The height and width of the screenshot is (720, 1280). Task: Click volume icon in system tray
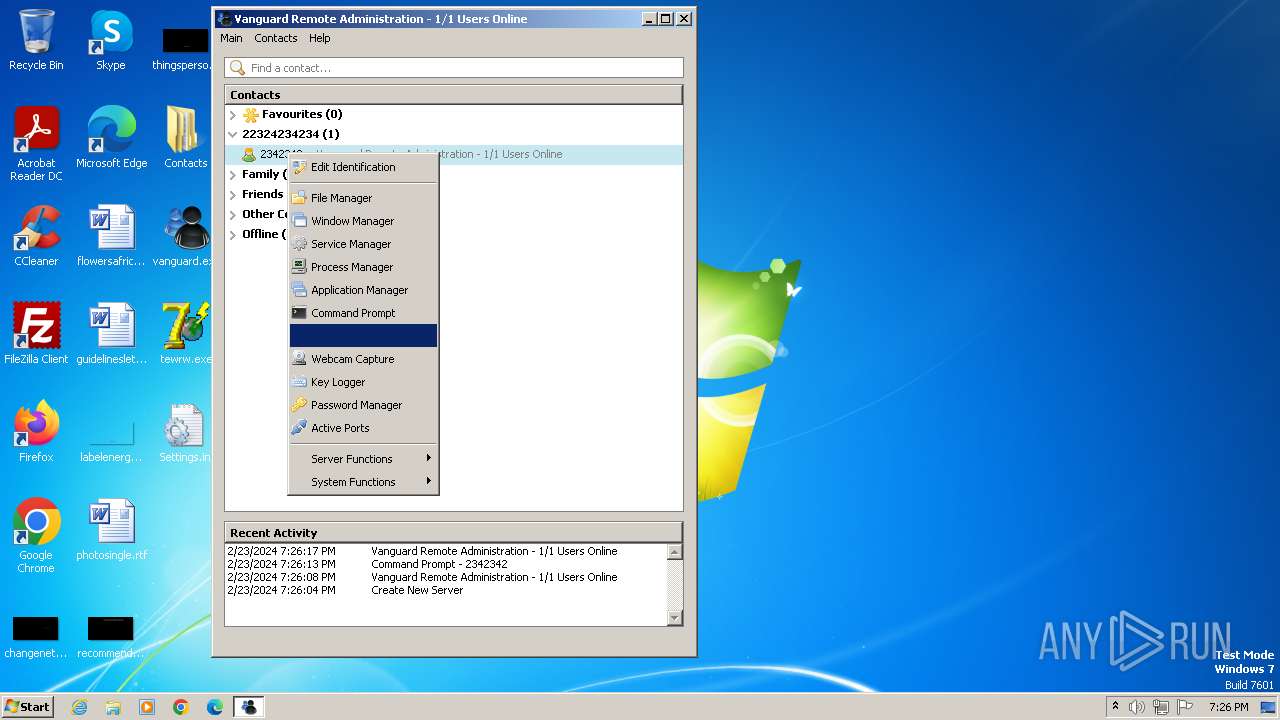click(1137, 707)
